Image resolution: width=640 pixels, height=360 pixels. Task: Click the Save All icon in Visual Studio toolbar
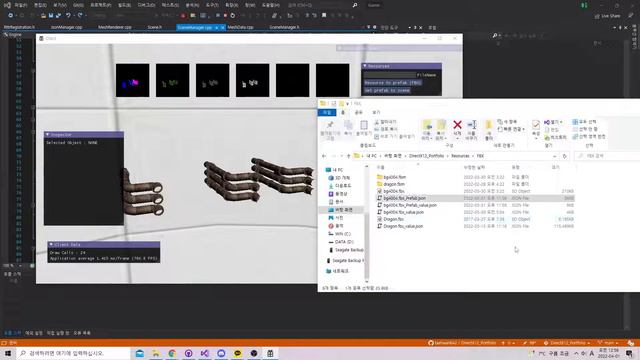(x=58, y=16)
